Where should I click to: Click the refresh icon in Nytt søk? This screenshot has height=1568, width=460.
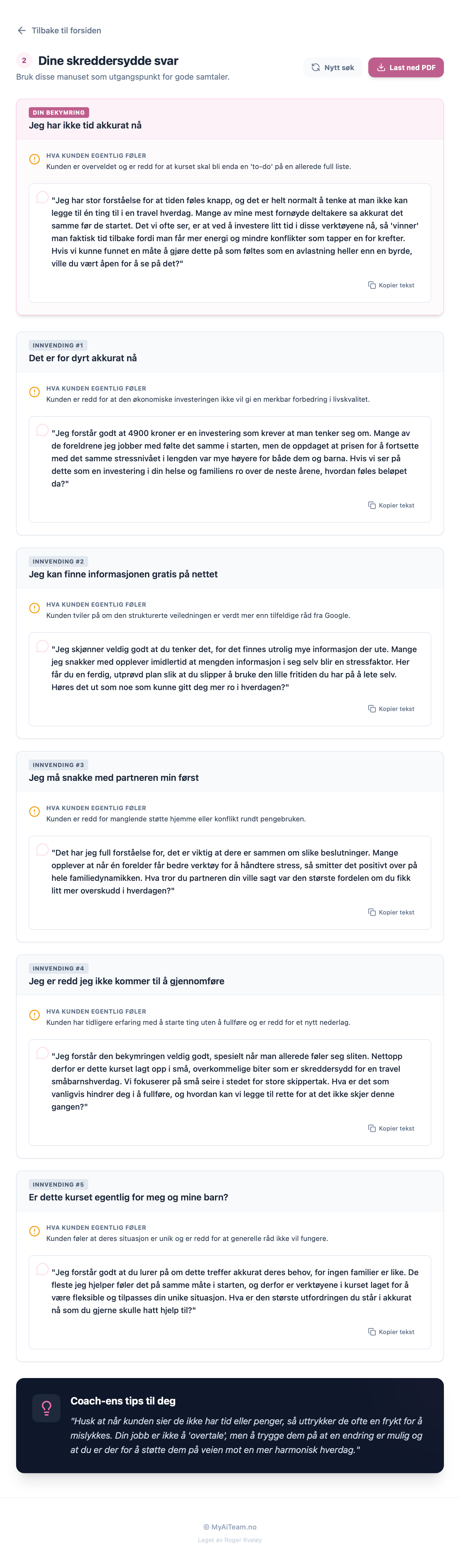[x=316, y=68]
